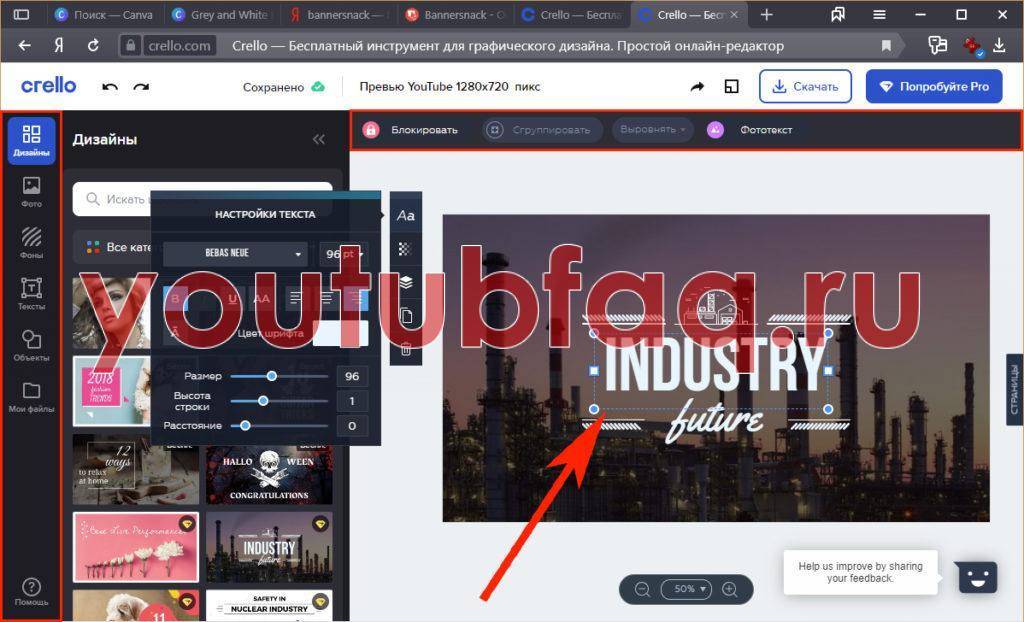
Task: Open the Фоны backgrounds section
Action: coord(31,243)
